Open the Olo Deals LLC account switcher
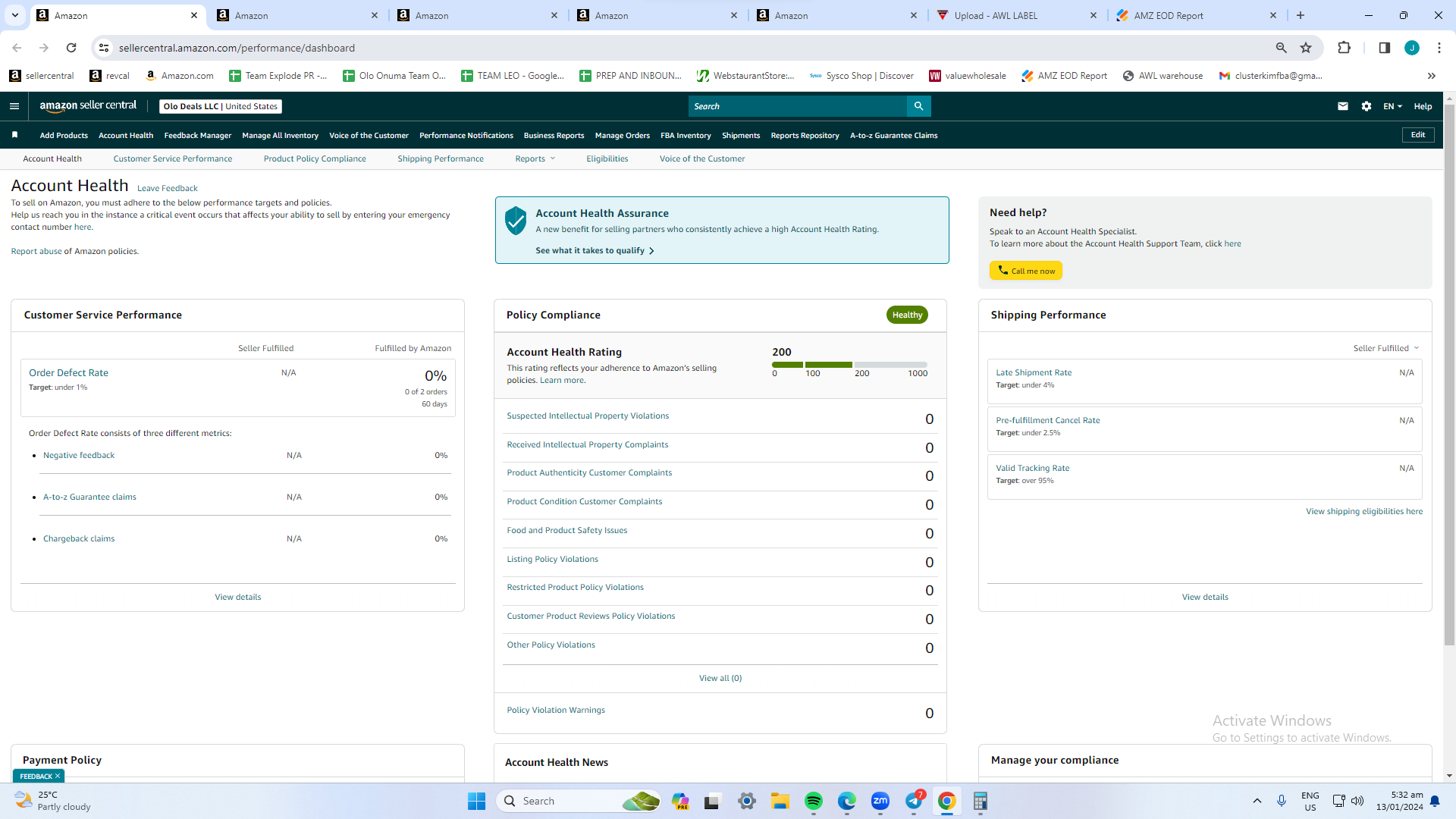Viewport: 1456px width, 819px height. click(221, 106)
